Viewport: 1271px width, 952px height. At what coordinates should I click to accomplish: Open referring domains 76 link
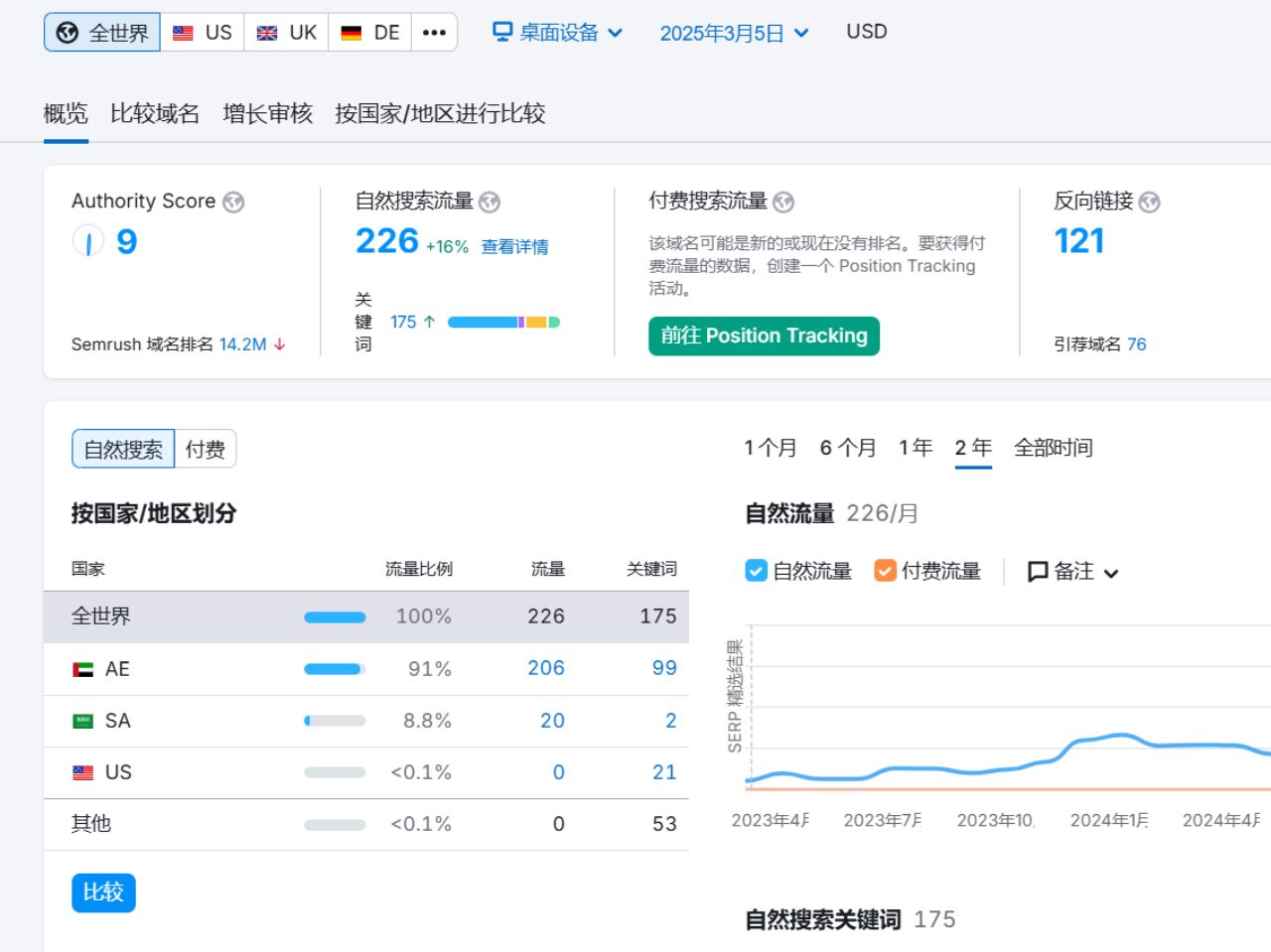point(1137,344)
